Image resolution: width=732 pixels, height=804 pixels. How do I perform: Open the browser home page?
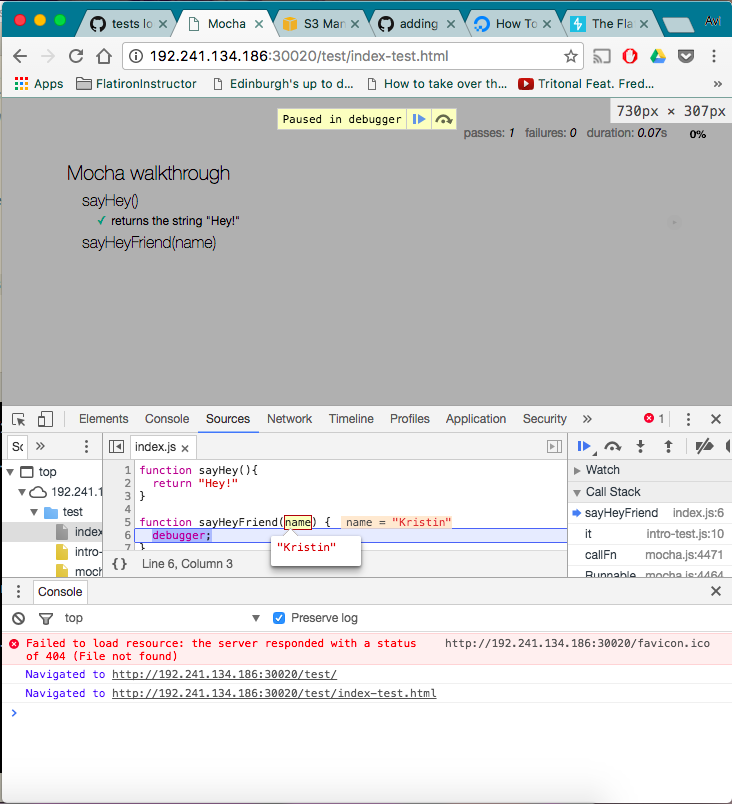(104, 56)
